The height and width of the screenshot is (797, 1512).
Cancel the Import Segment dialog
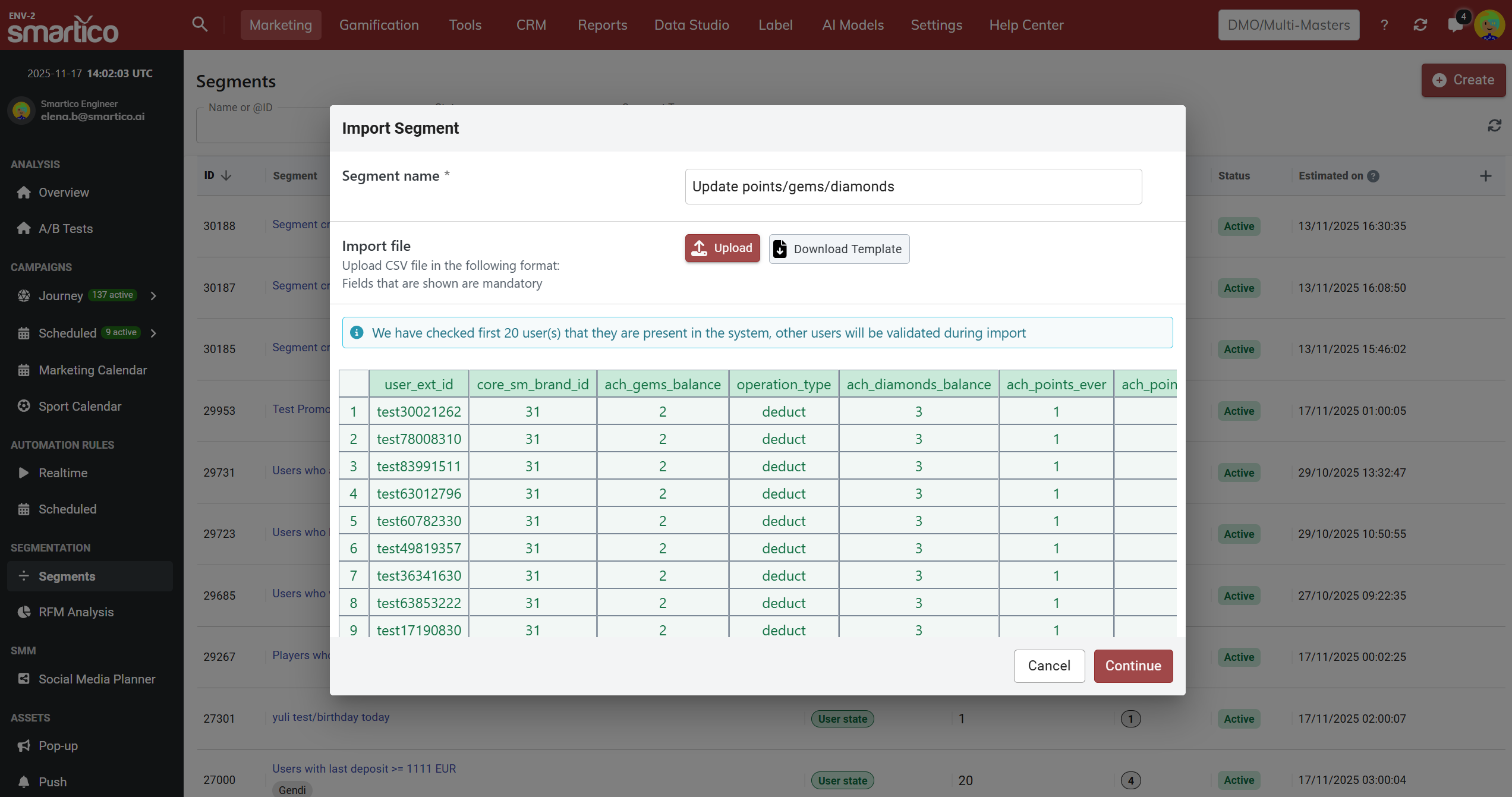click(x=1049, y=665)
